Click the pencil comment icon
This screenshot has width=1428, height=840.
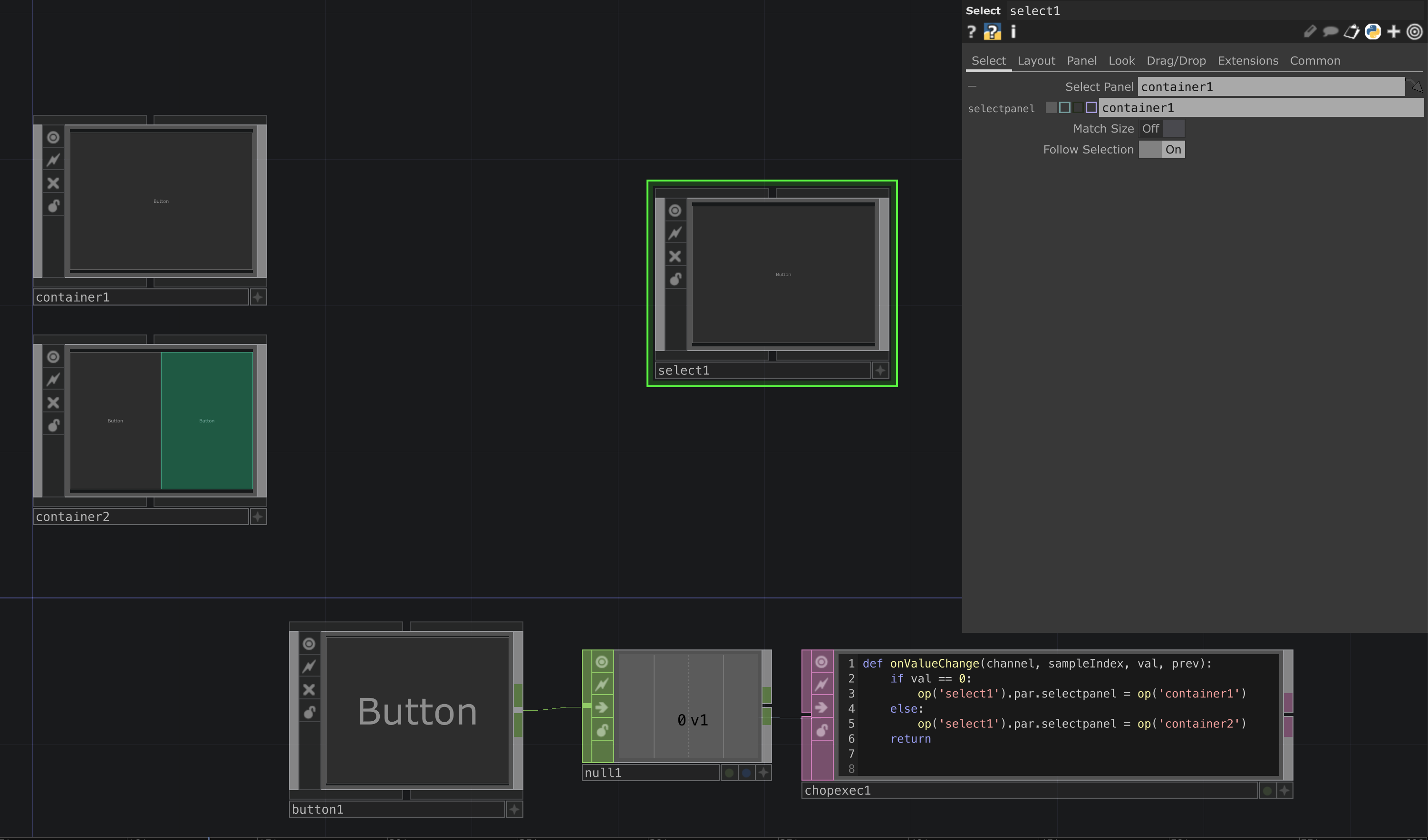click(1310, 32)
